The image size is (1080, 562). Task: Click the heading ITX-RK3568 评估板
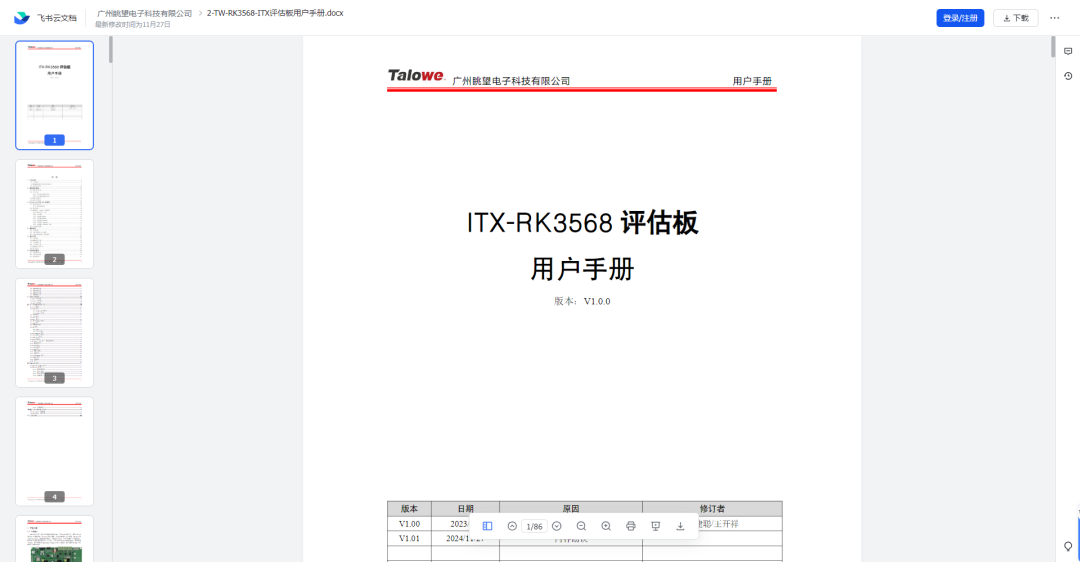582,222
